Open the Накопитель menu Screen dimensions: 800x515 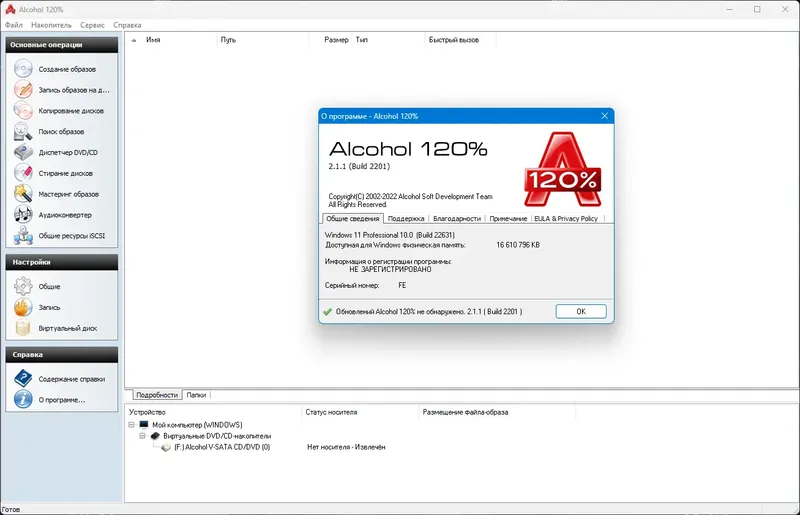pos(51,24)
